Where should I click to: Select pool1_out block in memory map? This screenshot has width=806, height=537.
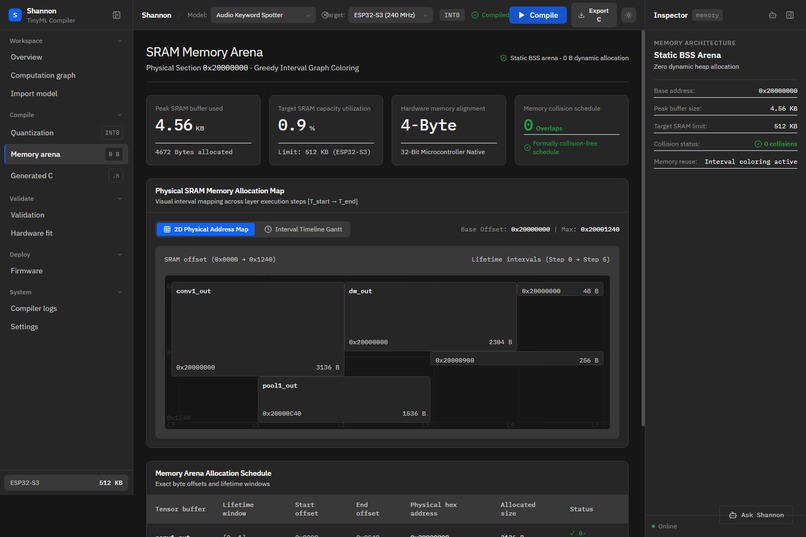coord(344,399)
